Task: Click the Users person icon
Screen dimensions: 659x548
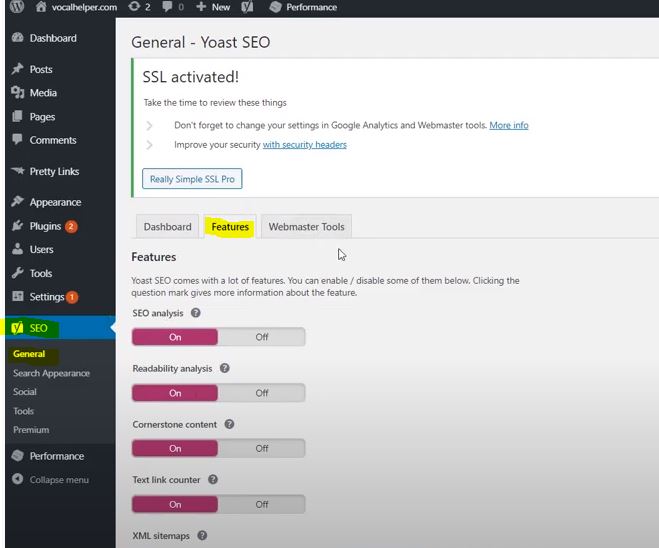Action: pyautogui.click(x=18, y=249)
